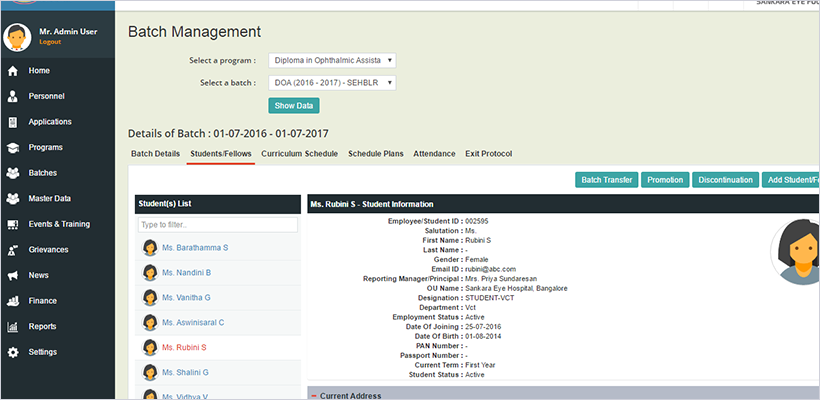This screenshot has height=400, width=820.
Task: Select student Ms. Nandini B
Action: click(x=185, y=272)
